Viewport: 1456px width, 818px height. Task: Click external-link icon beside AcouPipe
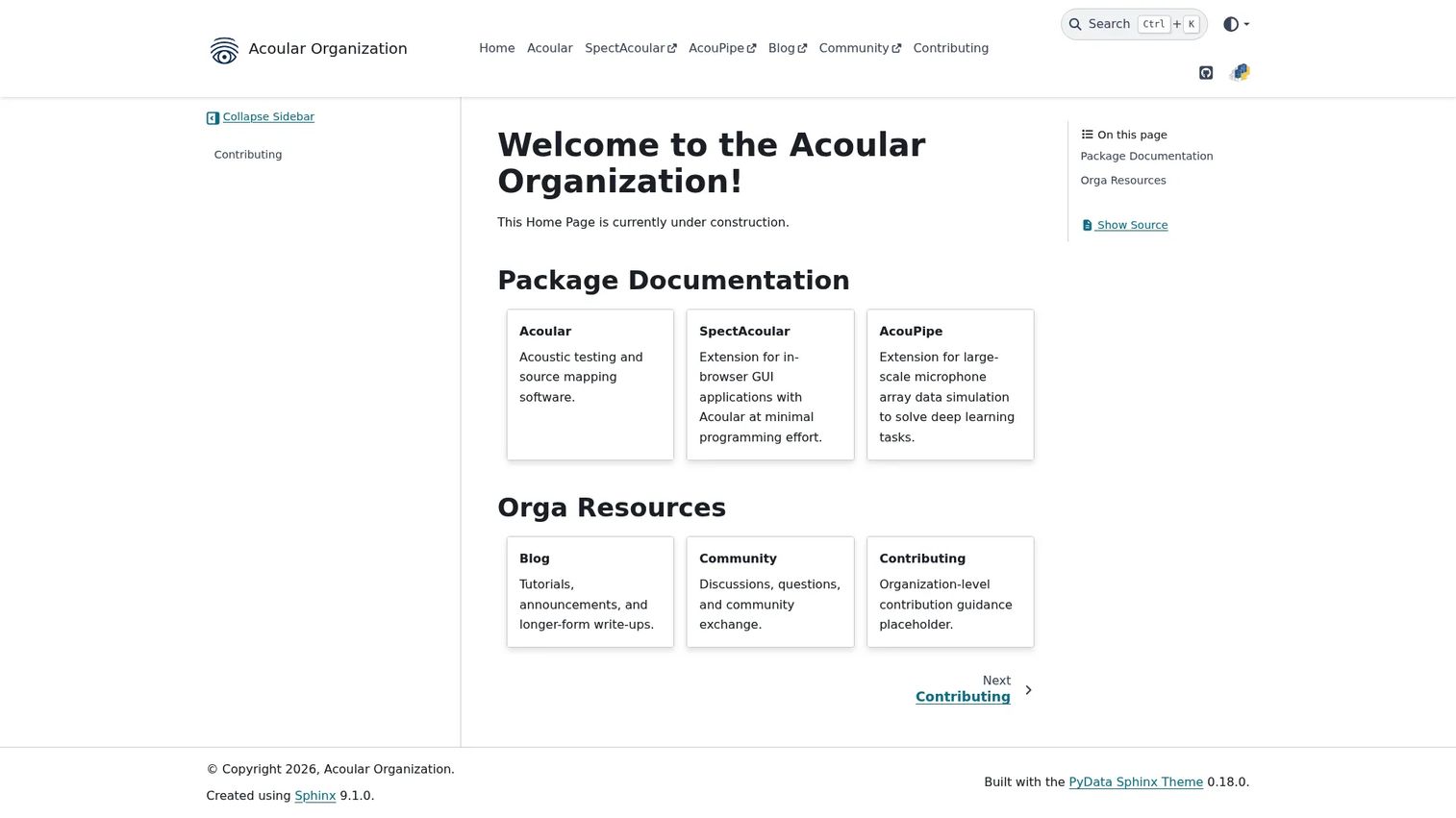point(751,48)
